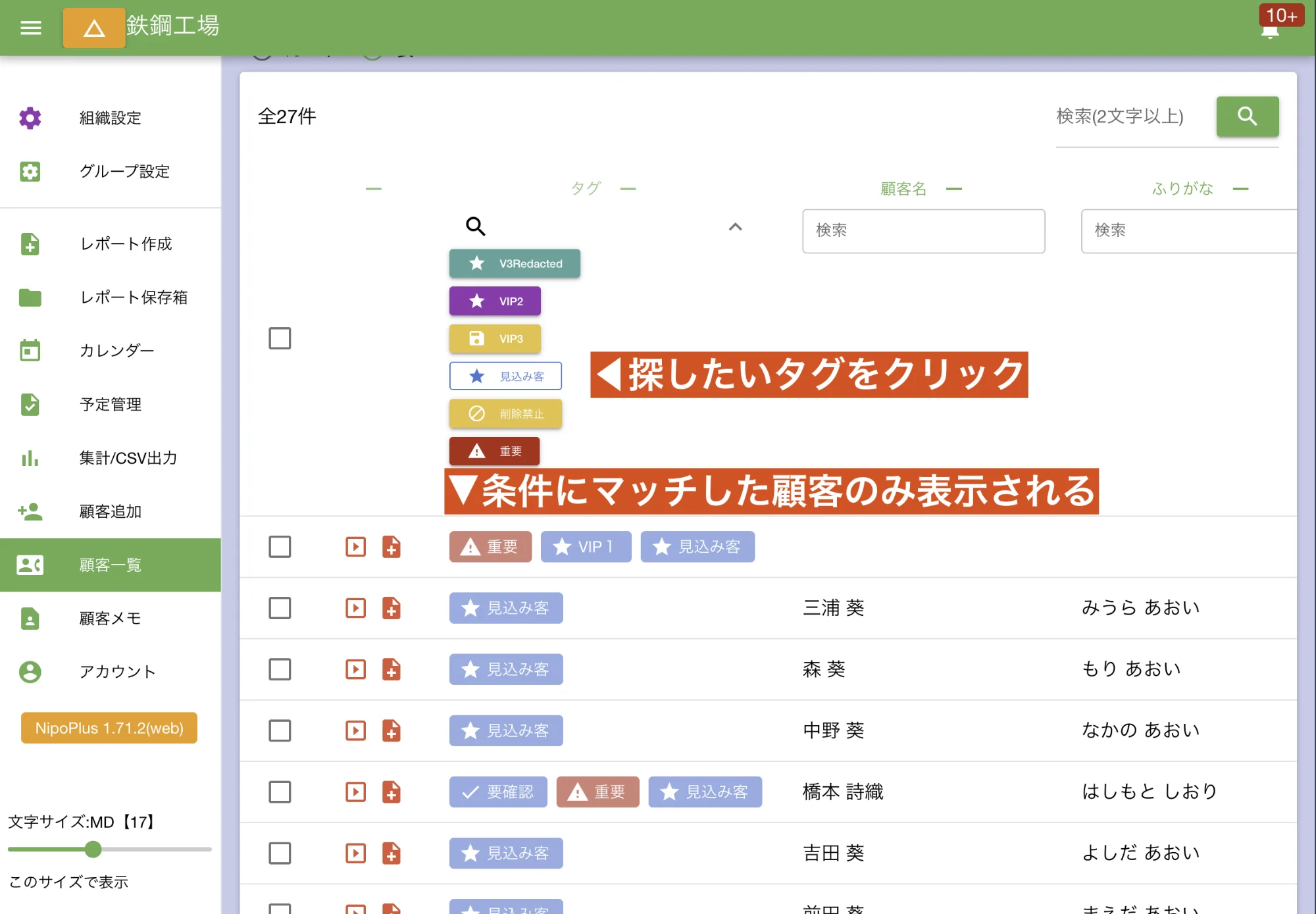
Task: Select the 見込み客 tag filter
Action: pyautogui.click(x=505, y=376)
